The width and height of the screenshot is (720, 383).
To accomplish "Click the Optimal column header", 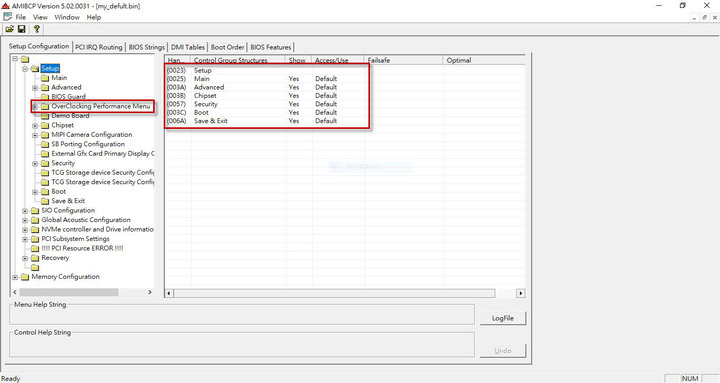I will tap(484, 60).
